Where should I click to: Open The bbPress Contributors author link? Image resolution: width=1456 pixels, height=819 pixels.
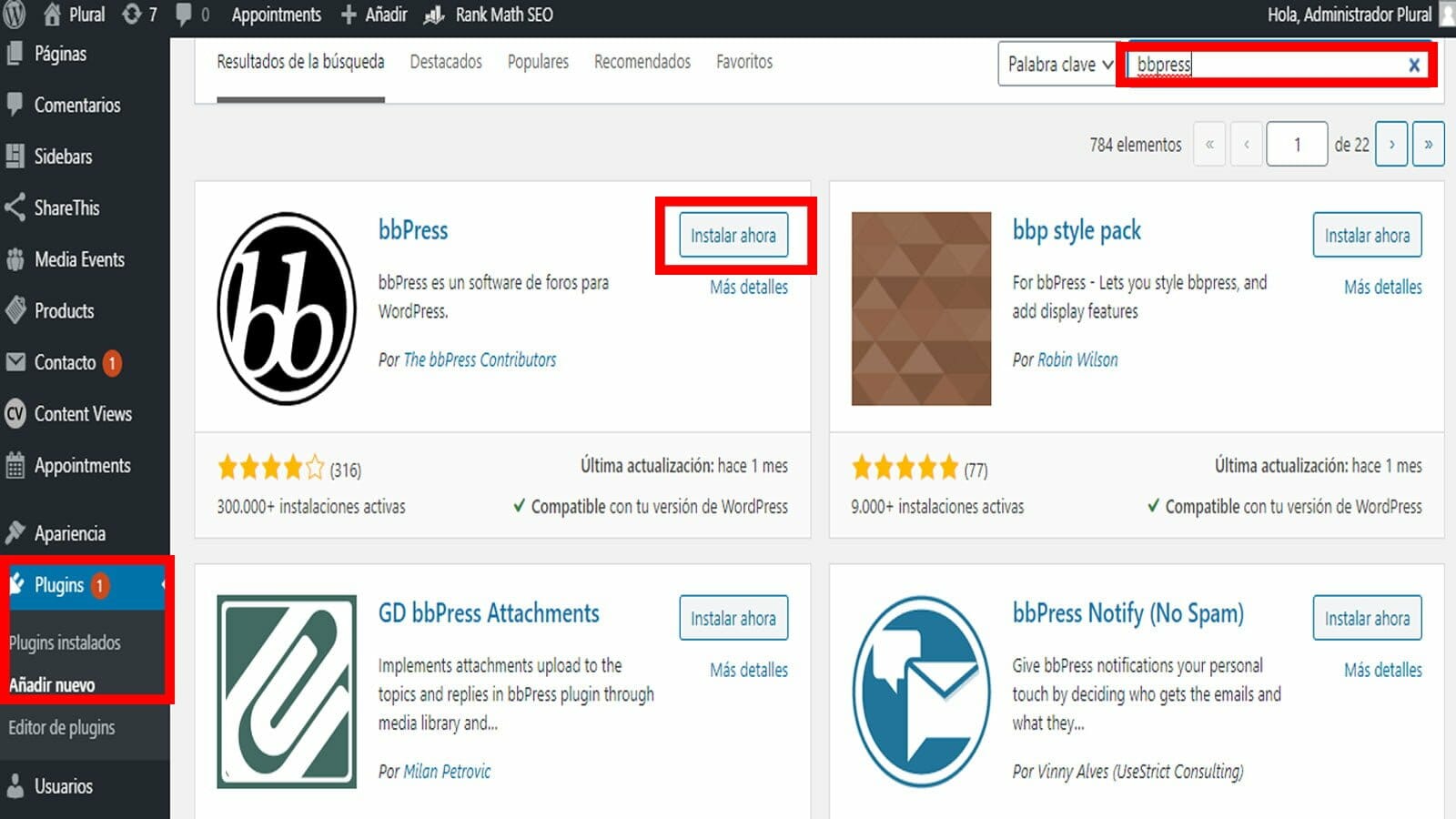[x=480, y=359]
